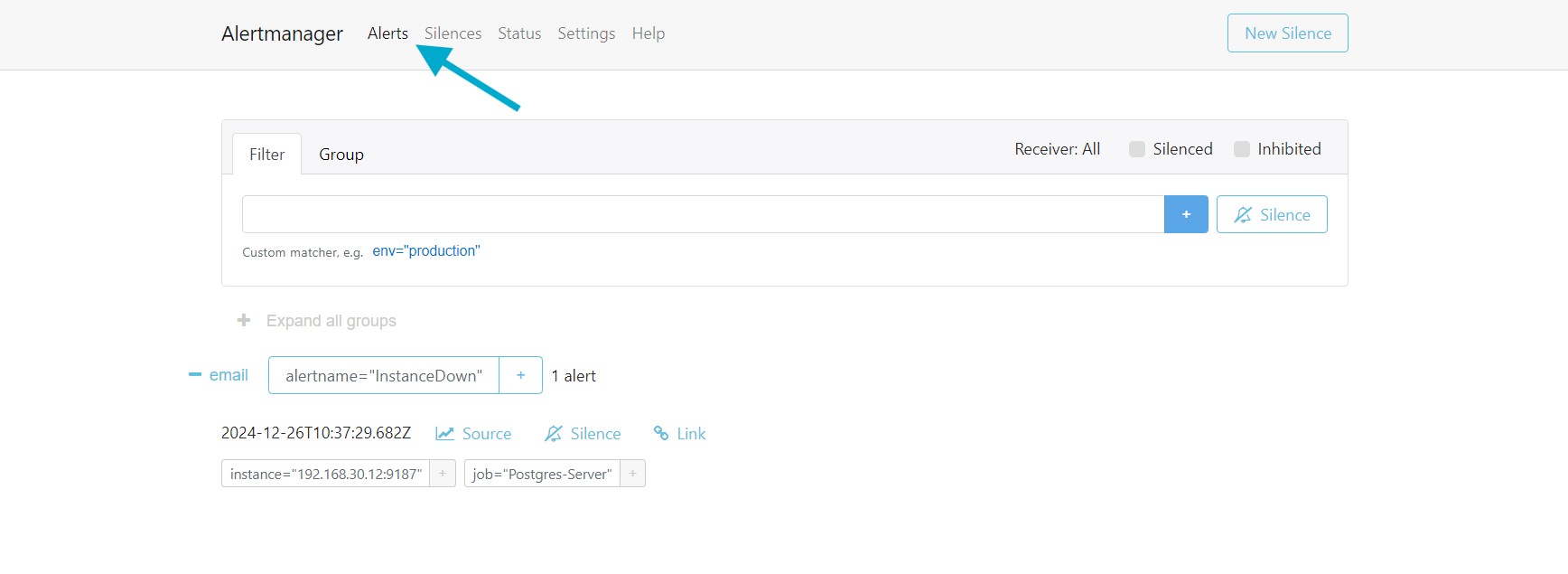The width and height of the screenshot is (1568, 574).
Task: Focus the custom matcher filter input
Action: pos(702,214)
